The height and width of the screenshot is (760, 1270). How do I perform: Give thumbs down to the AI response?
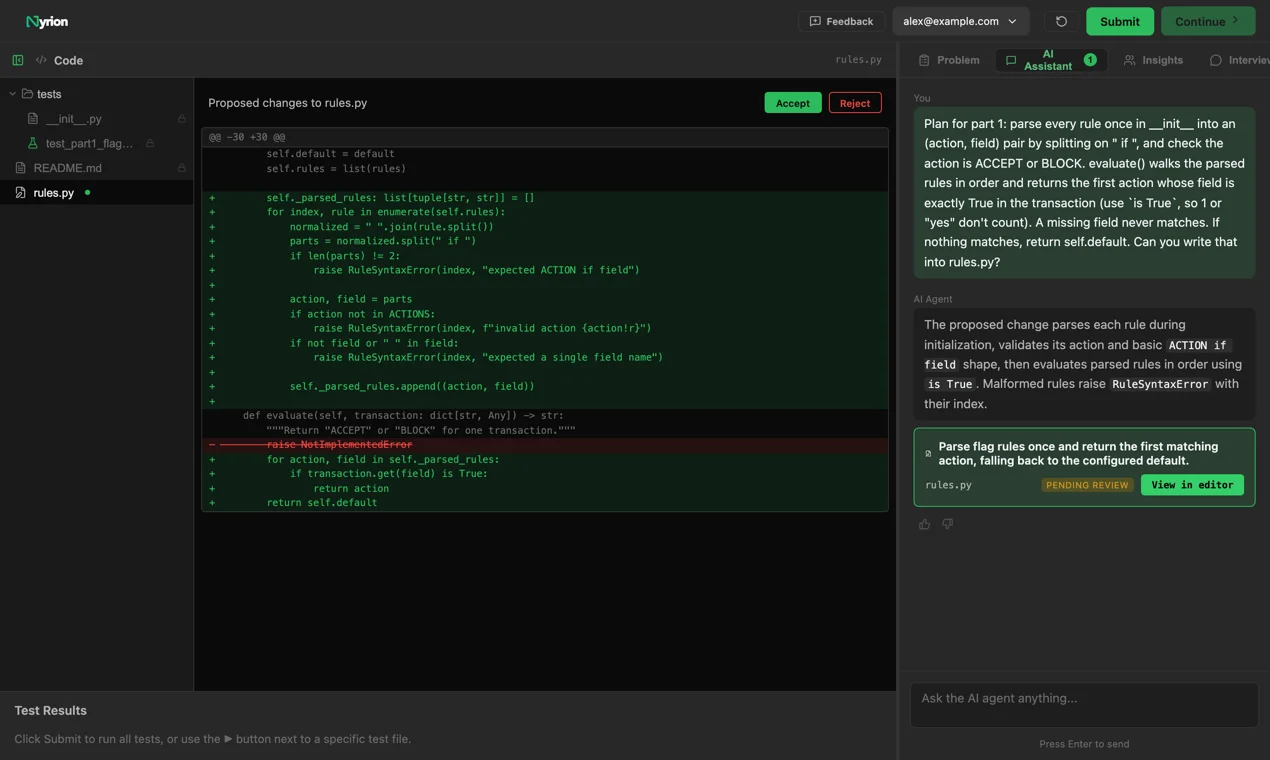tap(947, 524)
